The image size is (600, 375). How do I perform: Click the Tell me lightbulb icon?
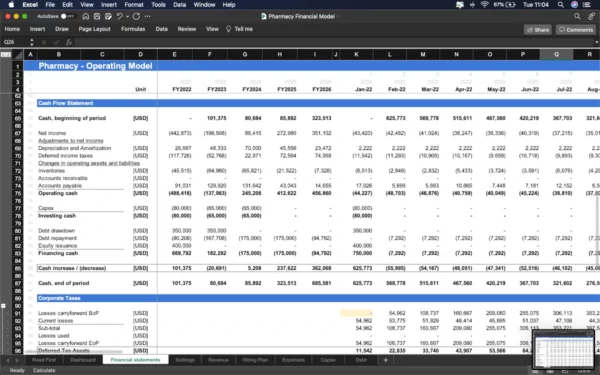[x=228, y=29]
